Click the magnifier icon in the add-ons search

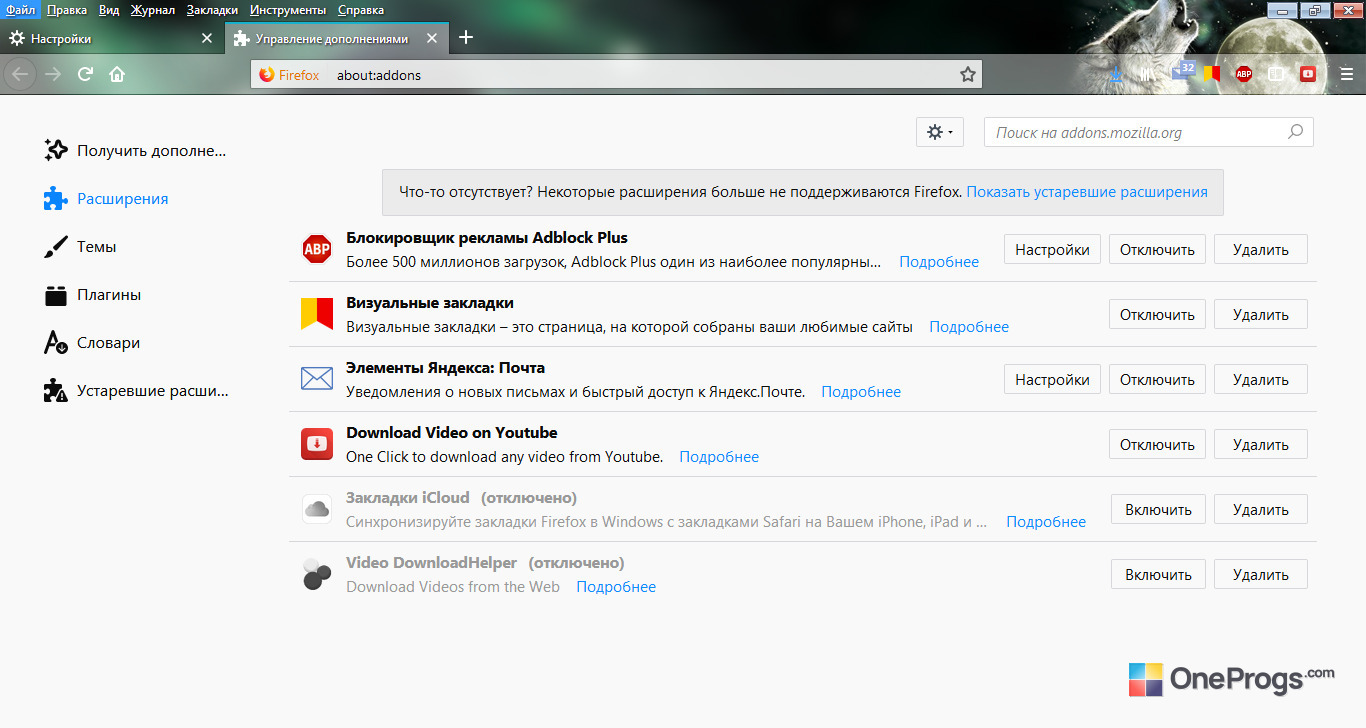1296,132
